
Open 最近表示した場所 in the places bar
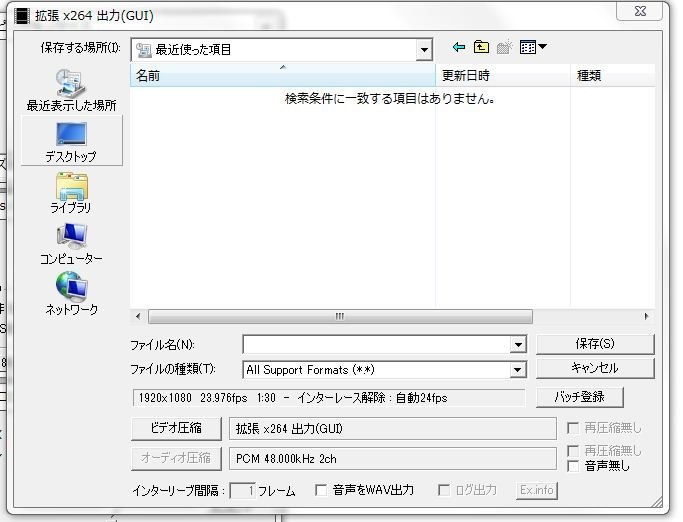71,91
